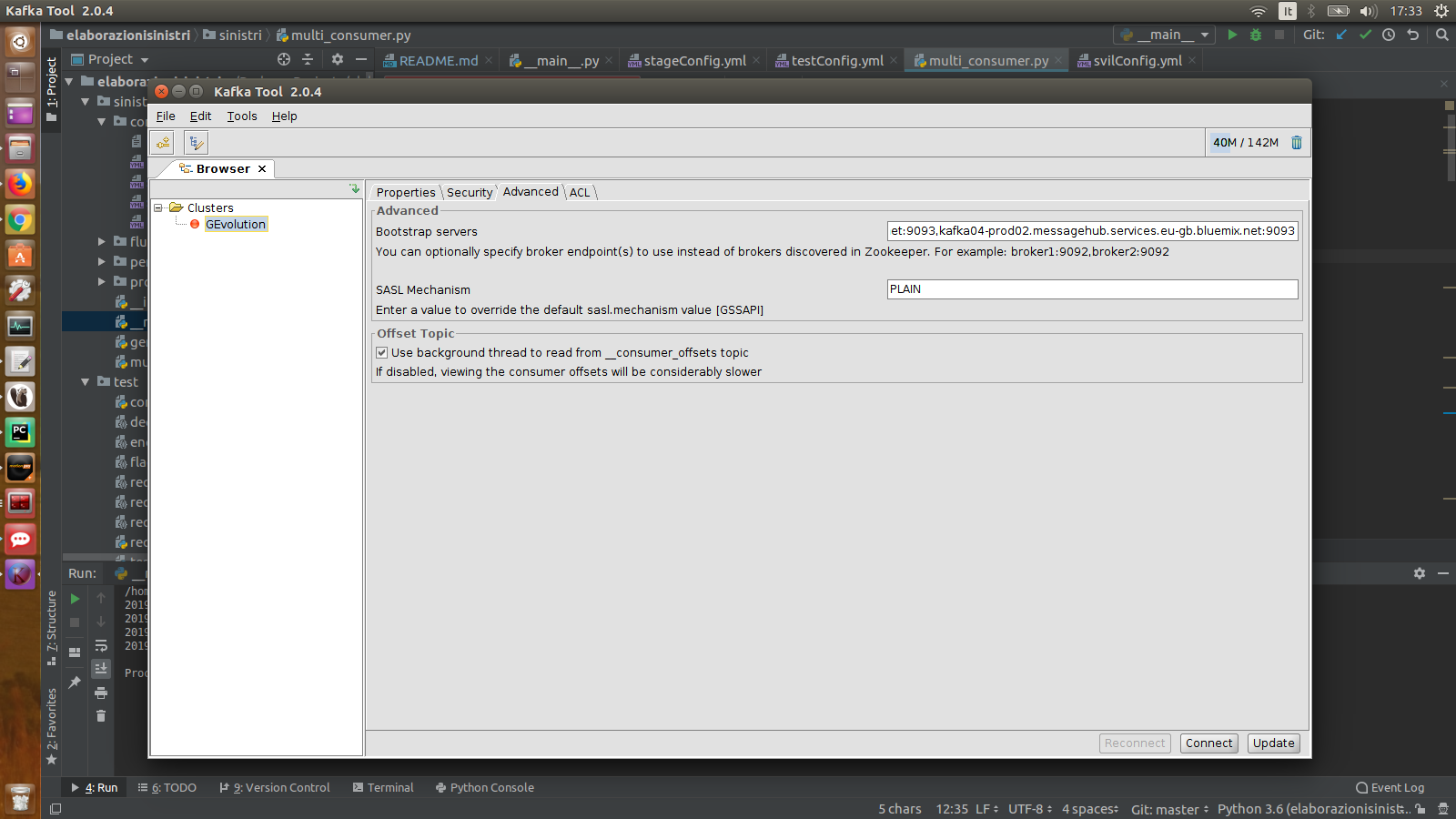Viewport: 1456px width, 819px height.
Task: Open the svilConfig.yml editor tab
Action: (1137, 60)
